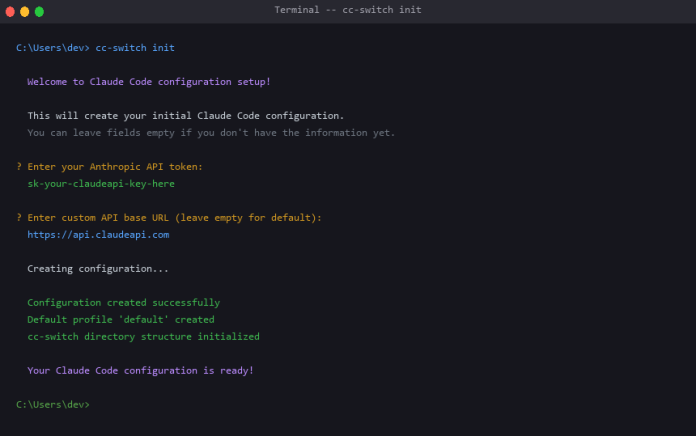This screenshot has width=696, height=437.
Task: Click the "Default profile 'default' created" message
Action: pos(120,320)
